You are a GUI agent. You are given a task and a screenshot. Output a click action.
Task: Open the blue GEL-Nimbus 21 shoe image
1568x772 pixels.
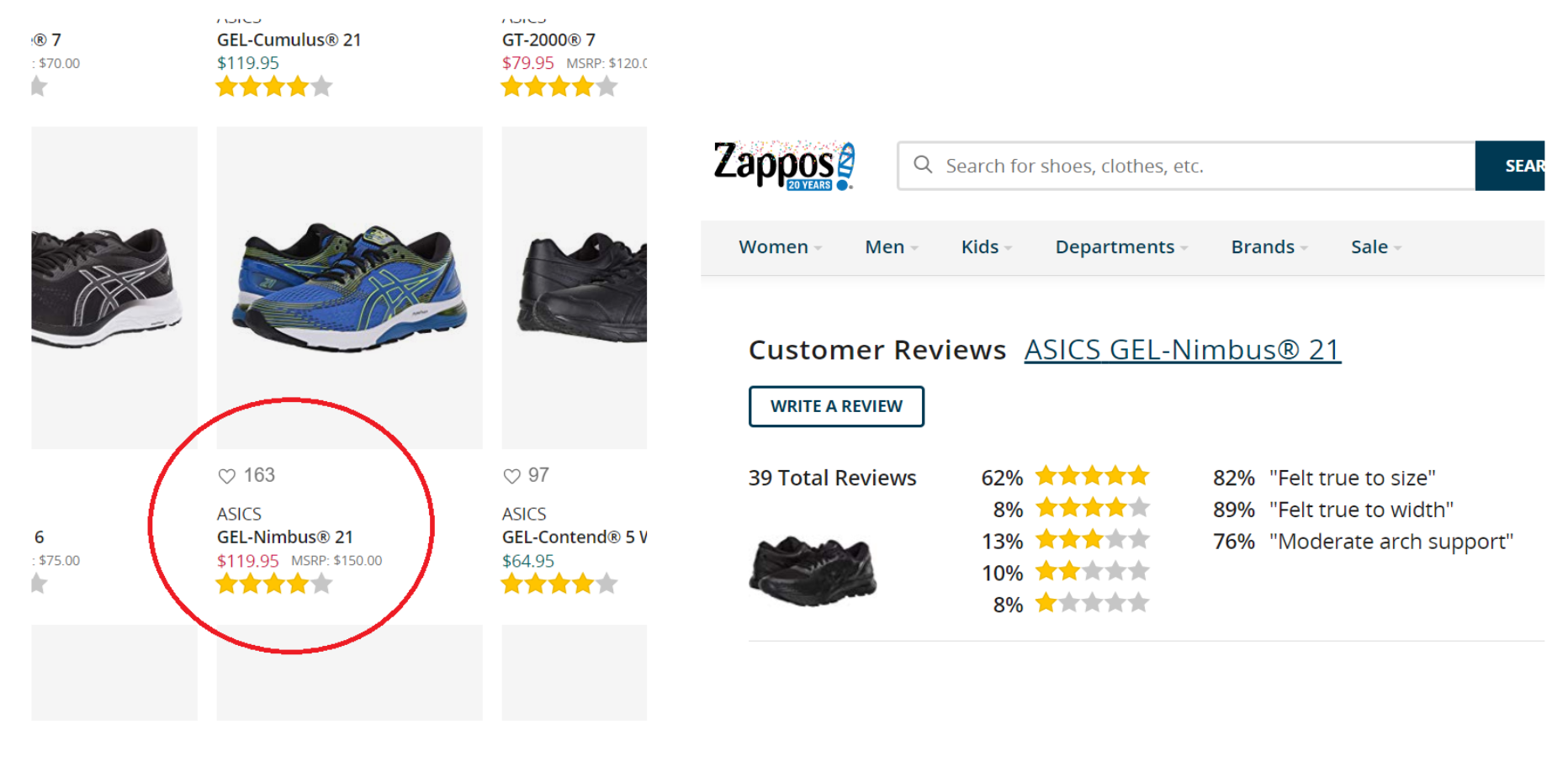point(349,287)
